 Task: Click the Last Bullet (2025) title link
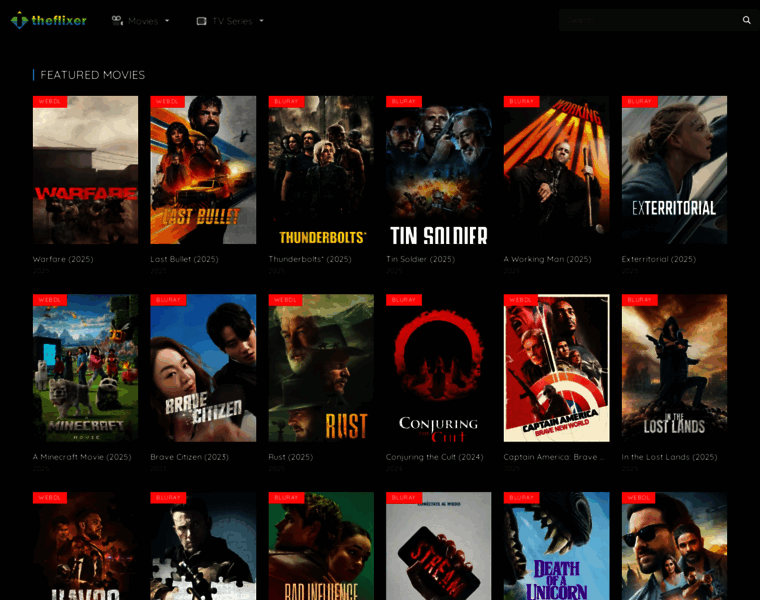coord(184,259)
